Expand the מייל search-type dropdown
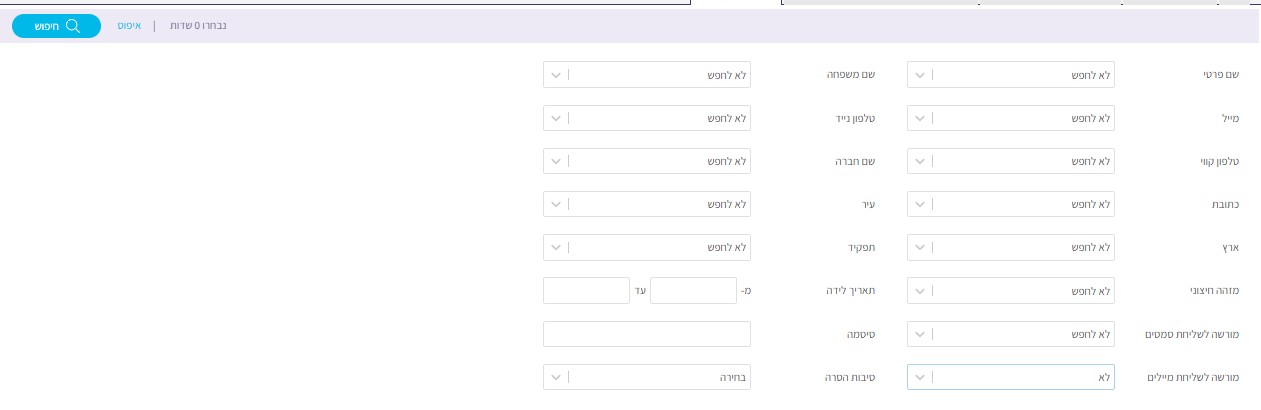This screenshot has height=410, width=1261. (x=1010, y=118)
